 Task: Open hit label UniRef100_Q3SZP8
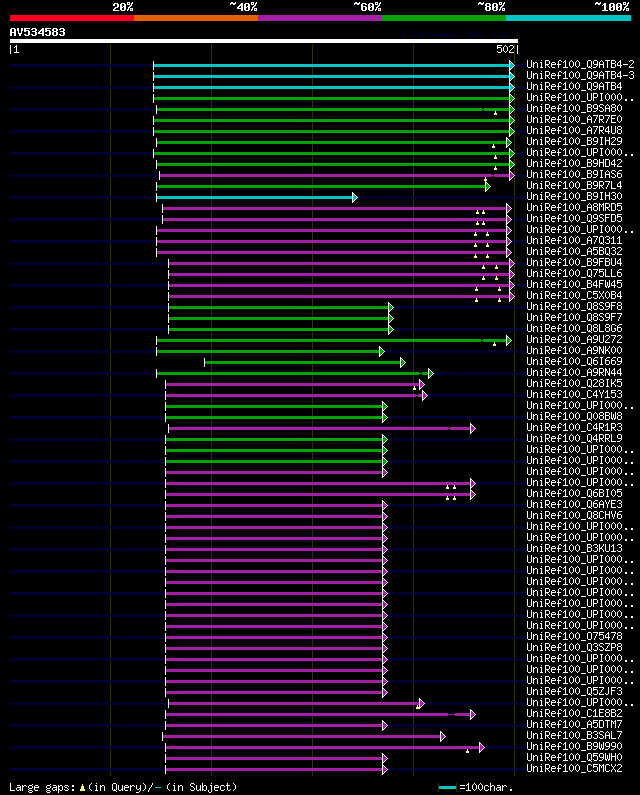(x=574, y=647)
